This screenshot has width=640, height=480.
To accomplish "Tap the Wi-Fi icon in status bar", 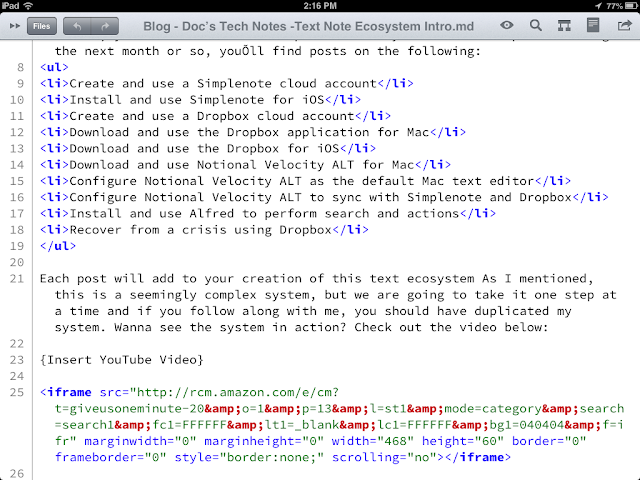I will coord(28,5).
